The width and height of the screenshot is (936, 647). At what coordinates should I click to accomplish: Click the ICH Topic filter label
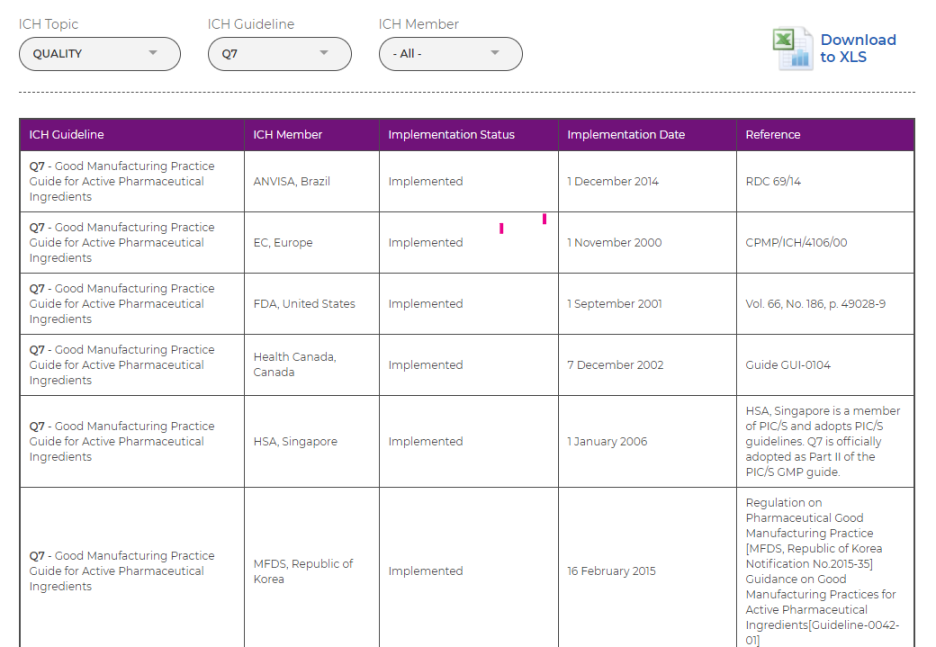(x=48, y=24)
